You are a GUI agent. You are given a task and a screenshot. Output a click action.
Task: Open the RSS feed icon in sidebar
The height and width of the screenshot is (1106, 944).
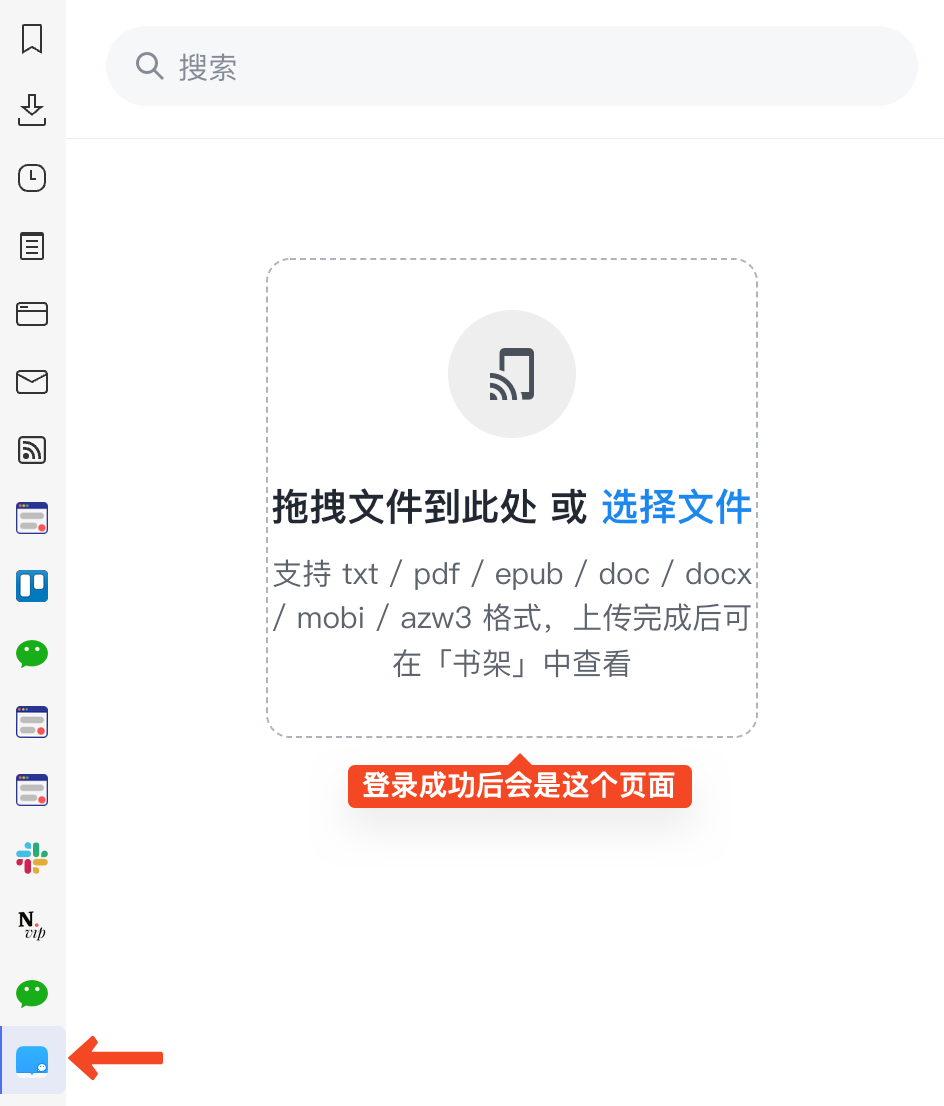click(32, 450)
